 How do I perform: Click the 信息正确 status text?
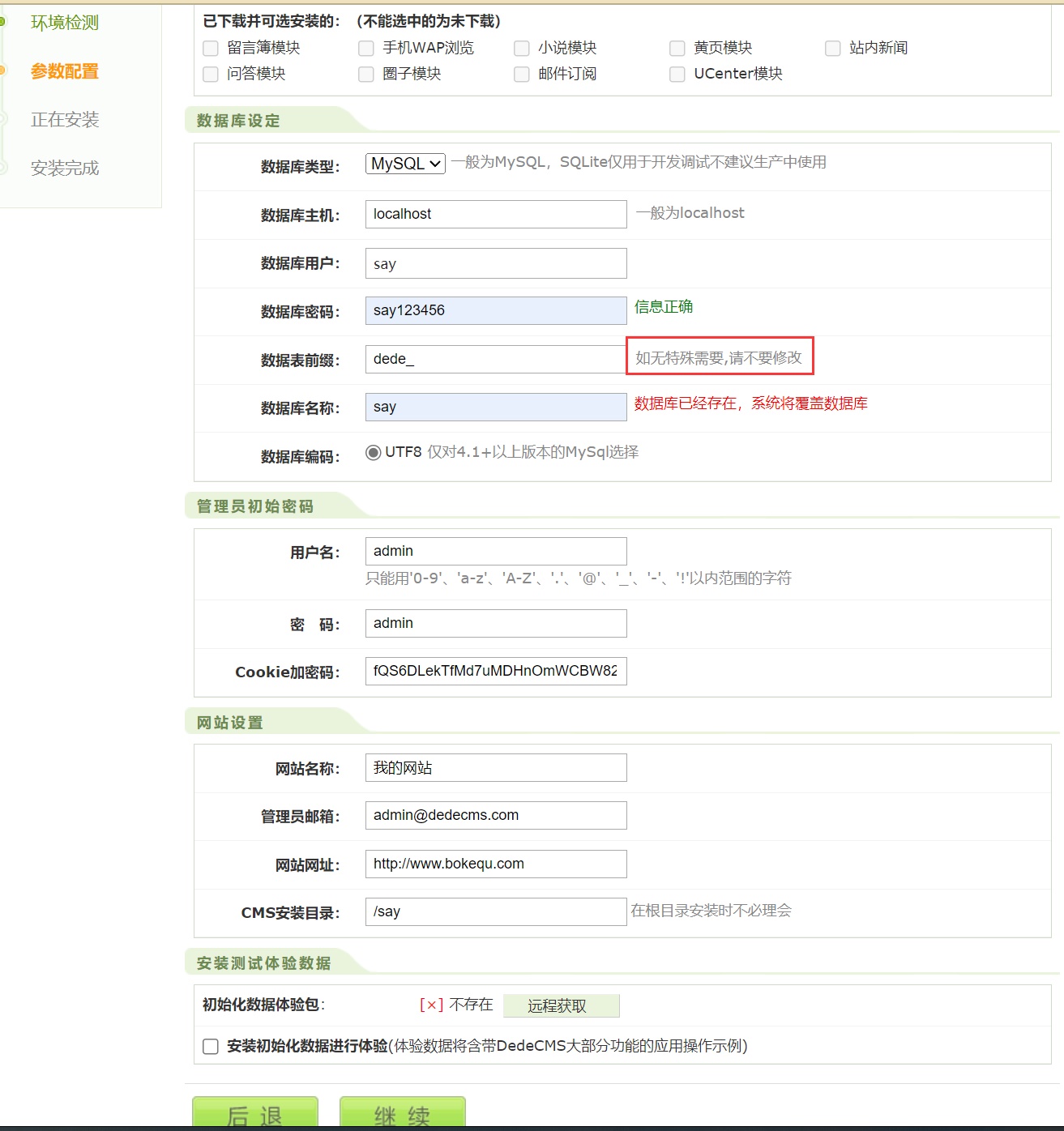[664, 307]
